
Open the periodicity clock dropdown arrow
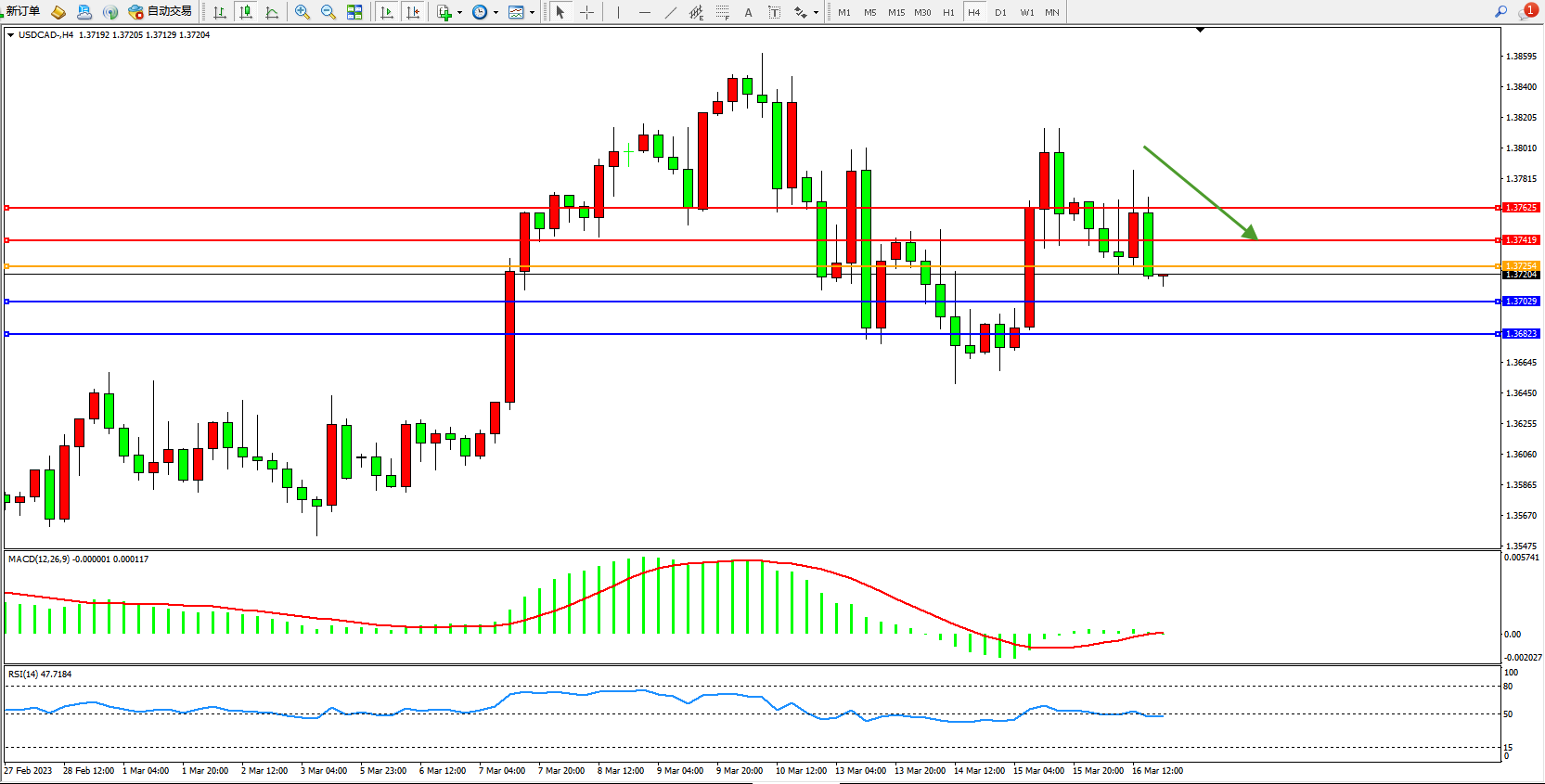point(496,13)
